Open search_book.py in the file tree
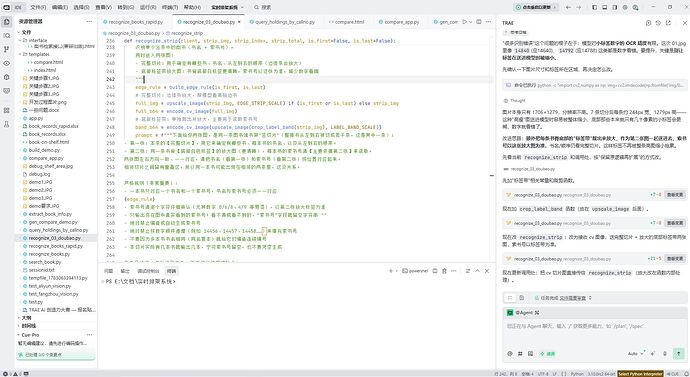690x377 pixels. [x=45, y=262]
